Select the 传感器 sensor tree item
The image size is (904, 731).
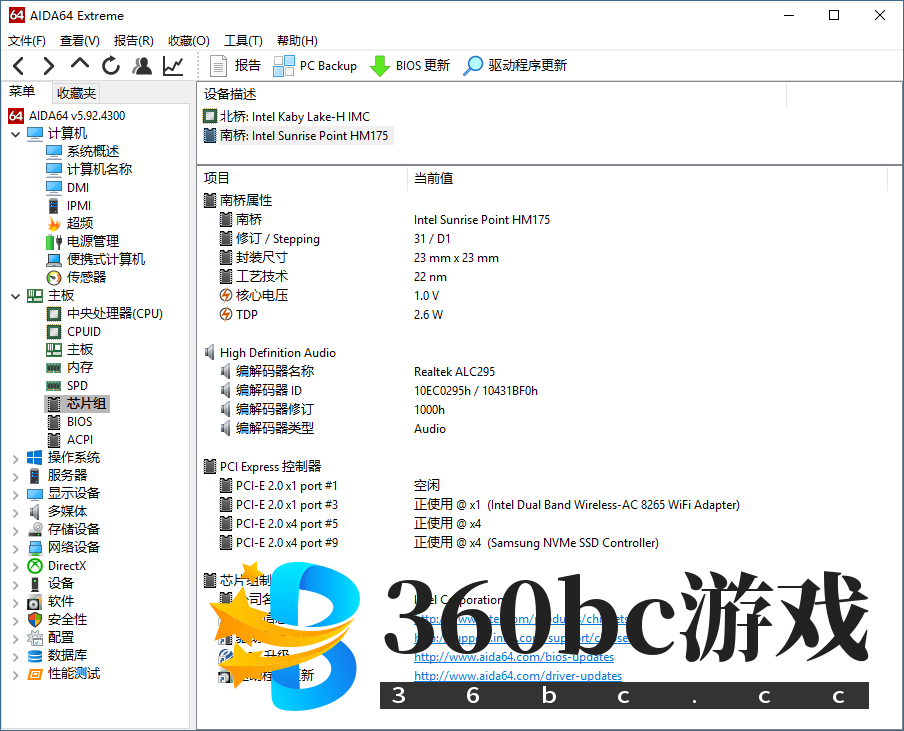pyautogui.click(x=86, y=277)
